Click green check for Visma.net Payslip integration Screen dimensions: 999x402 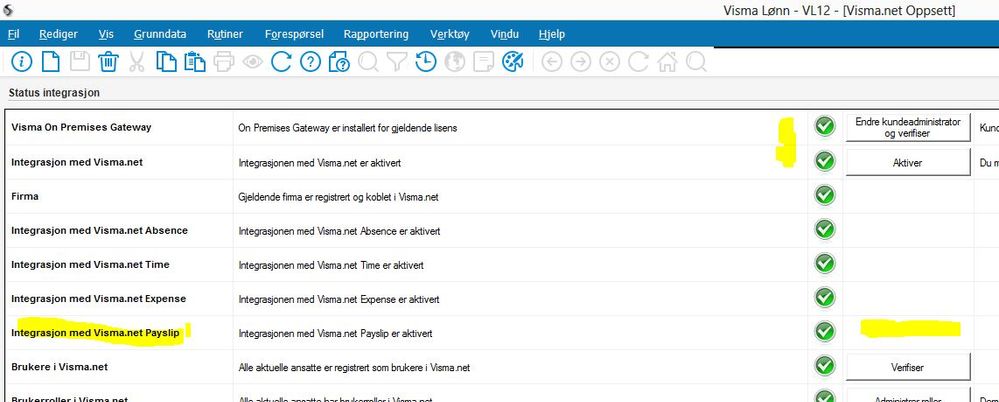[825, 331]
